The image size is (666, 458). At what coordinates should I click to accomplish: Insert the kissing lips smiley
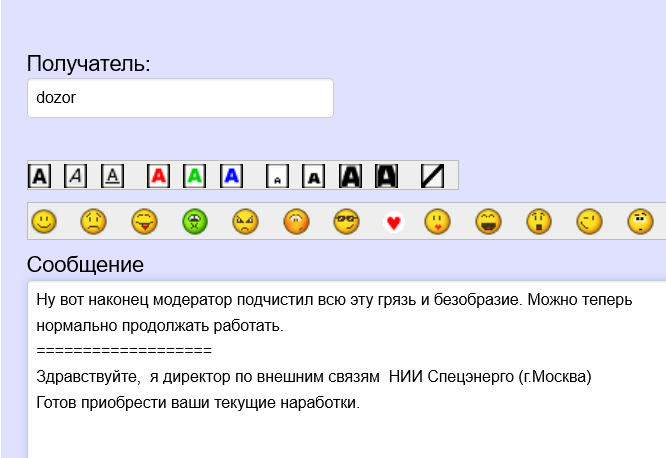pos(437,221)
